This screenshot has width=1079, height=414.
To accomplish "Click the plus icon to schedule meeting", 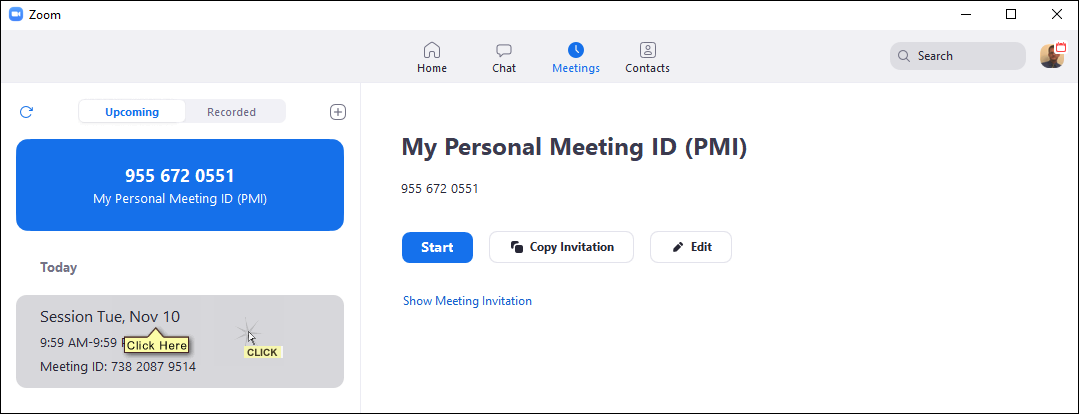I will coord(338,111).
